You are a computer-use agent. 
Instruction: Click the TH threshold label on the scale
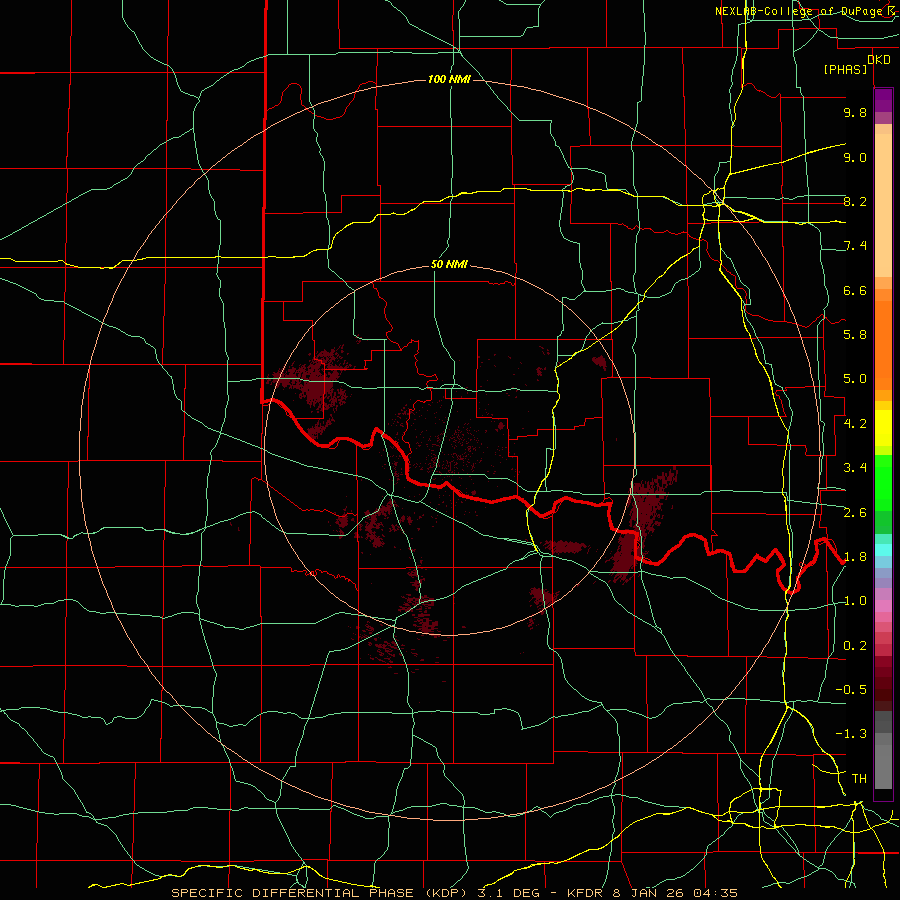tap(859, 779)
